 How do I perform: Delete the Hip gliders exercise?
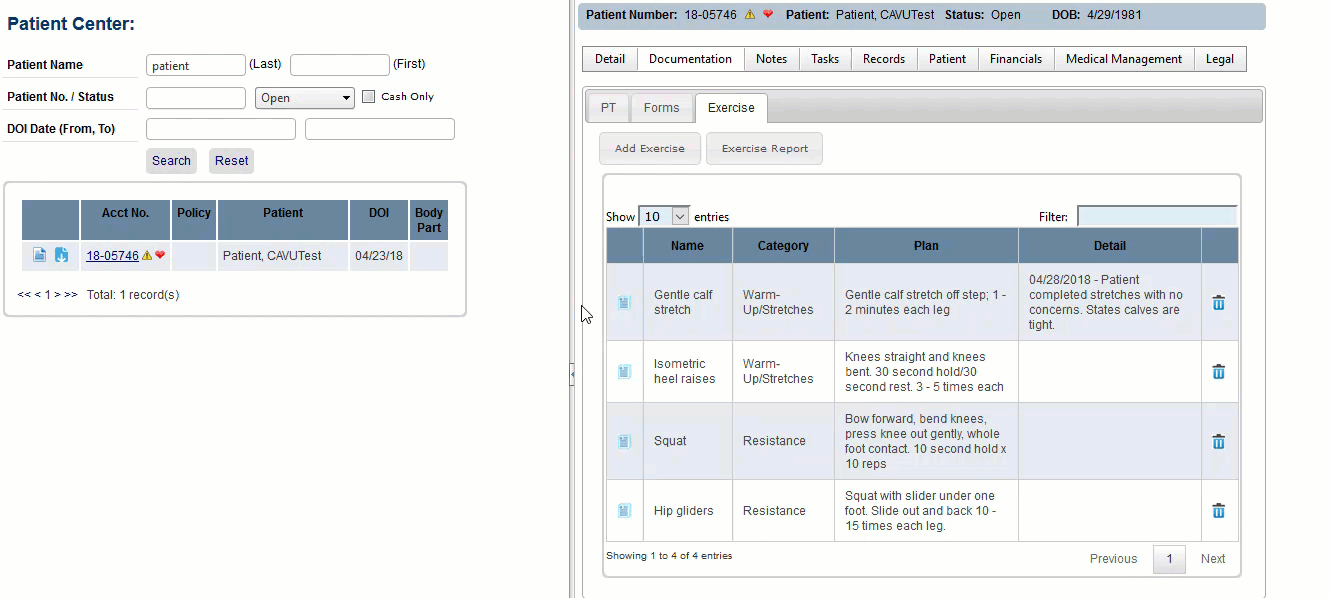(x=1219, y=511)
